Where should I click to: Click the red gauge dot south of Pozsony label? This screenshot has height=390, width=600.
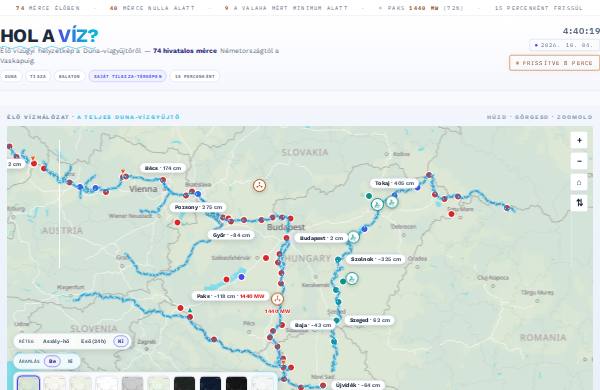coord(177,222)
